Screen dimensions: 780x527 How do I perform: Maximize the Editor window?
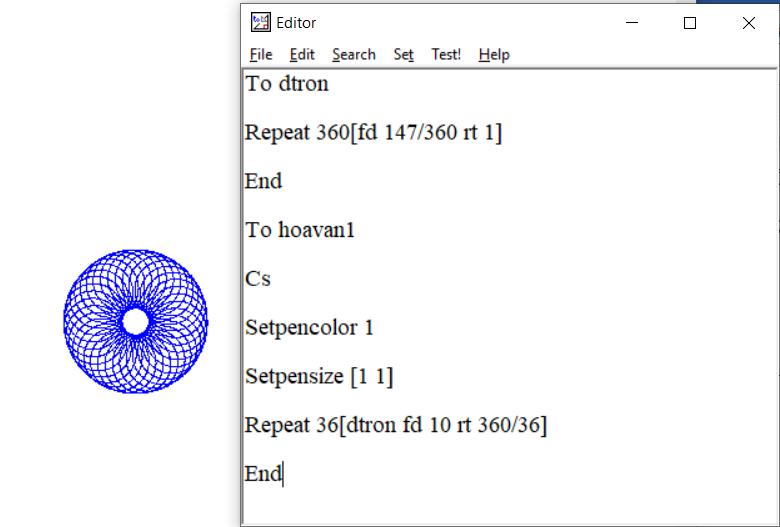pos(690,23)
